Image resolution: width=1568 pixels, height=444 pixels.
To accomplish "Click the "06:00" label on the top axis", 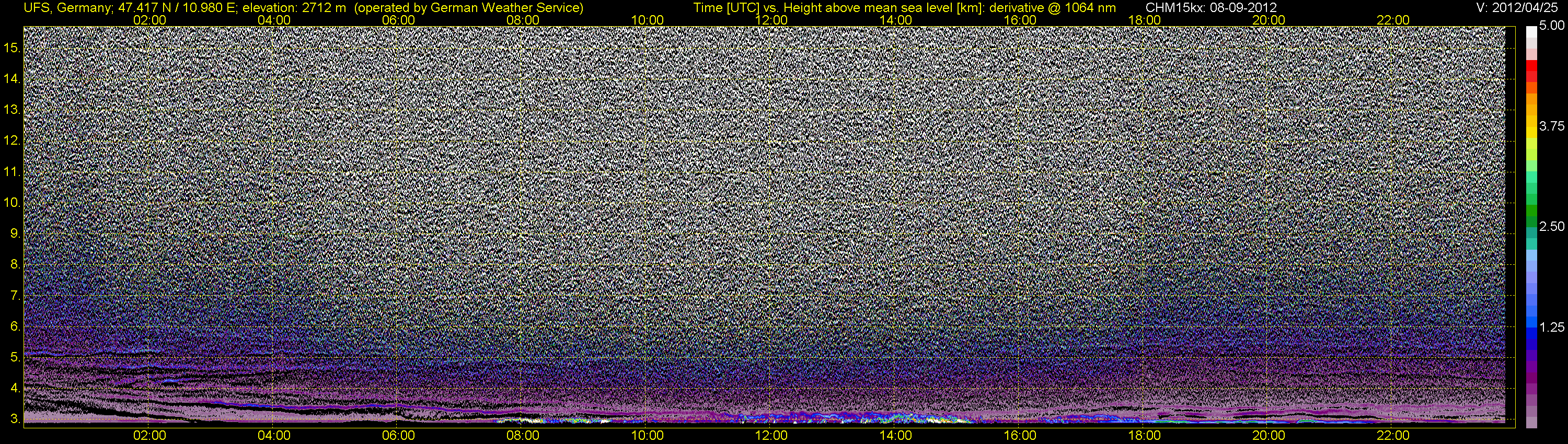I will point(398,20).
